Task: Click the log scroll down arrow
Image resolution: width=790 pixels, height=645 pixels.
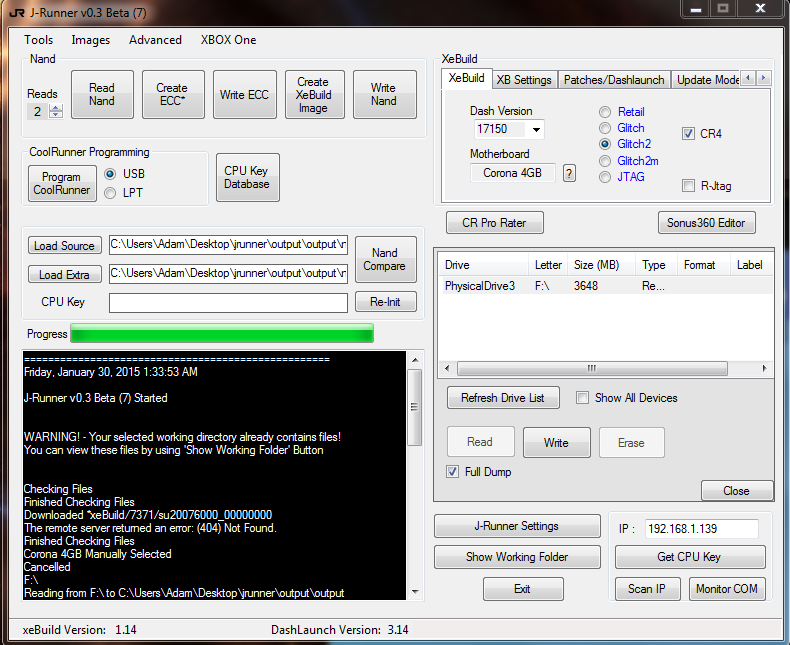Action: 415,592
